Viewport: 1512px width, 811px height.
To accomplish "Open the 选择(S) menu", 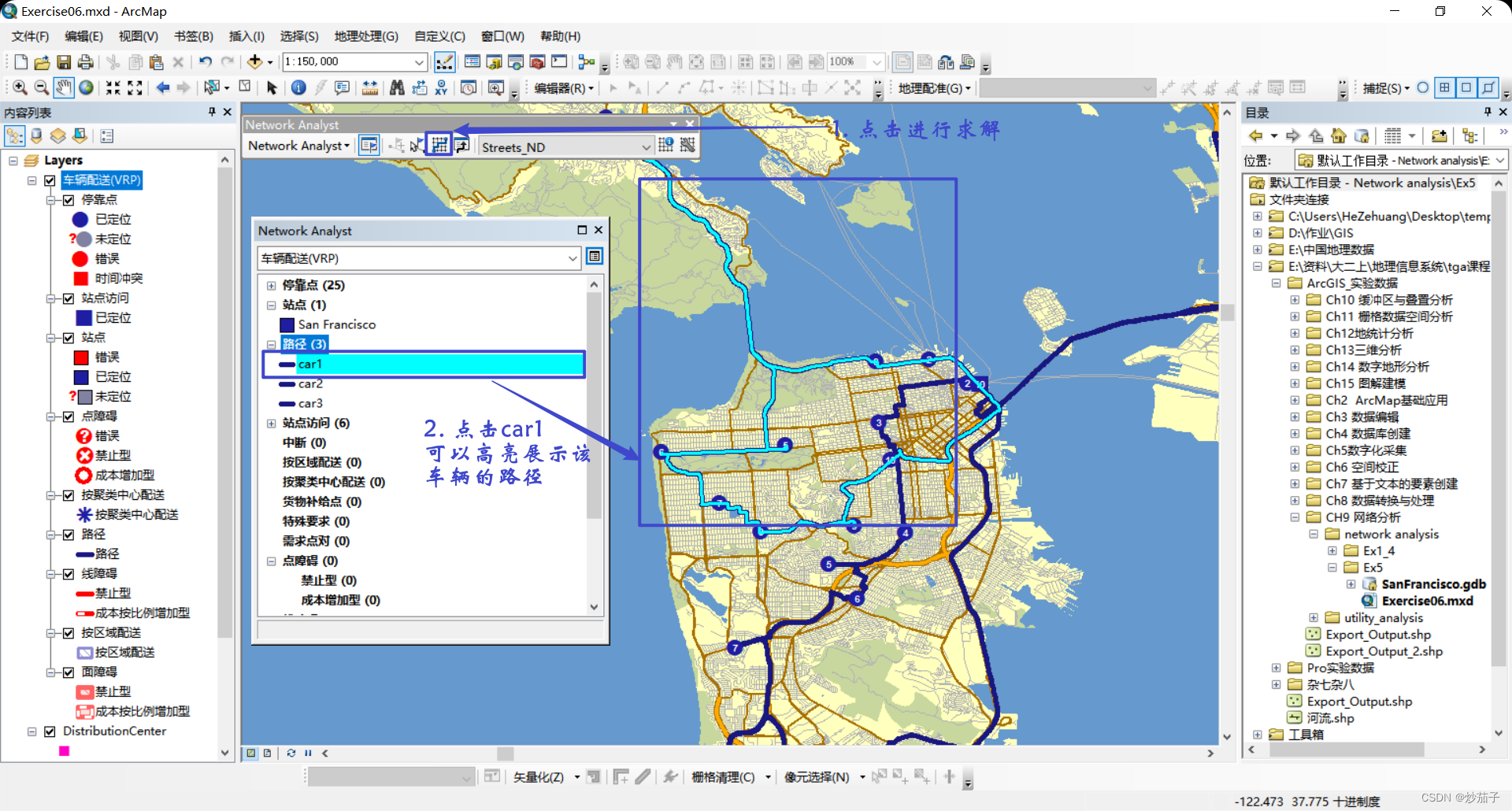I will tap(298, 35).
